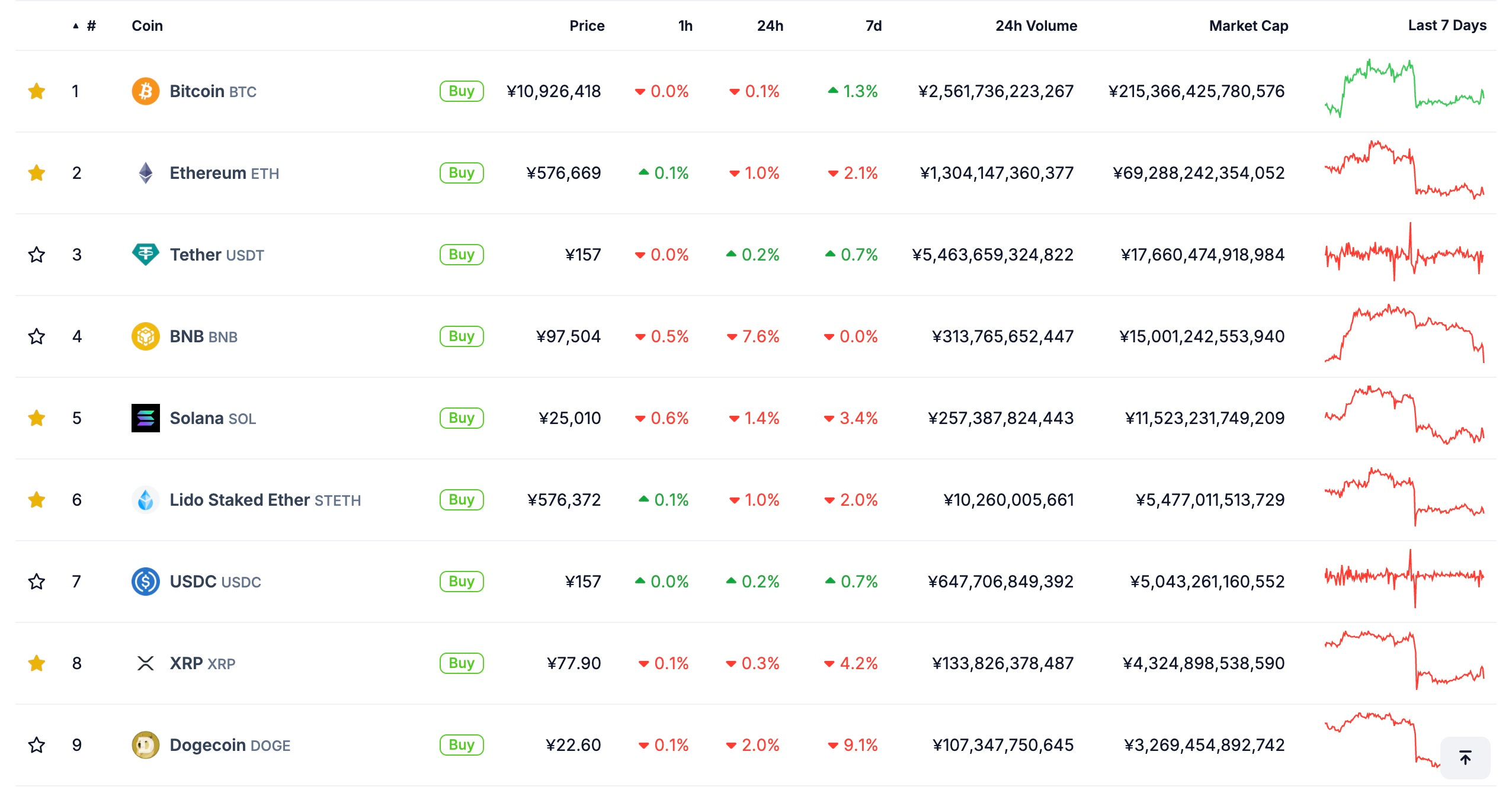1512x790 pixels.
Task: Sort by the 24h Volume header
Action: click(1036, 25)
